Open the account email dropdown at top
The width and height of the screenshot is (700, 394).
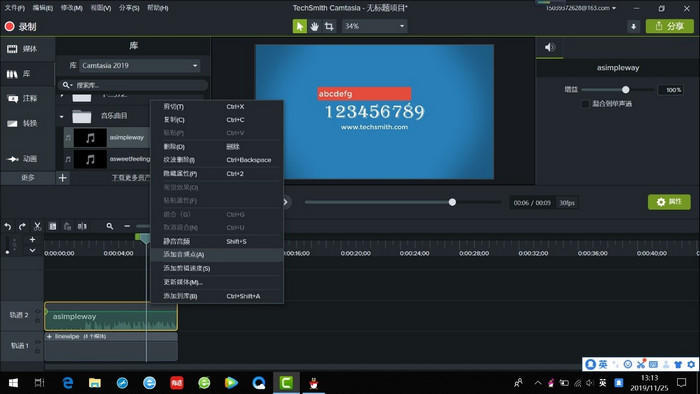[x=581, y=8]
